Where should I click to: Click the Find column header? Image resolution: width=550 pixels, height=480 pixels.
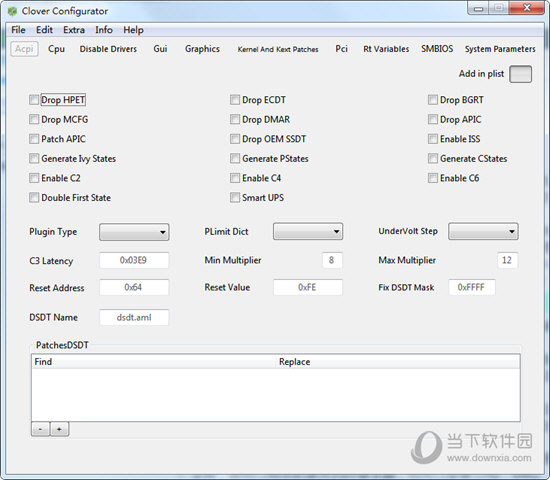point(154,362)
